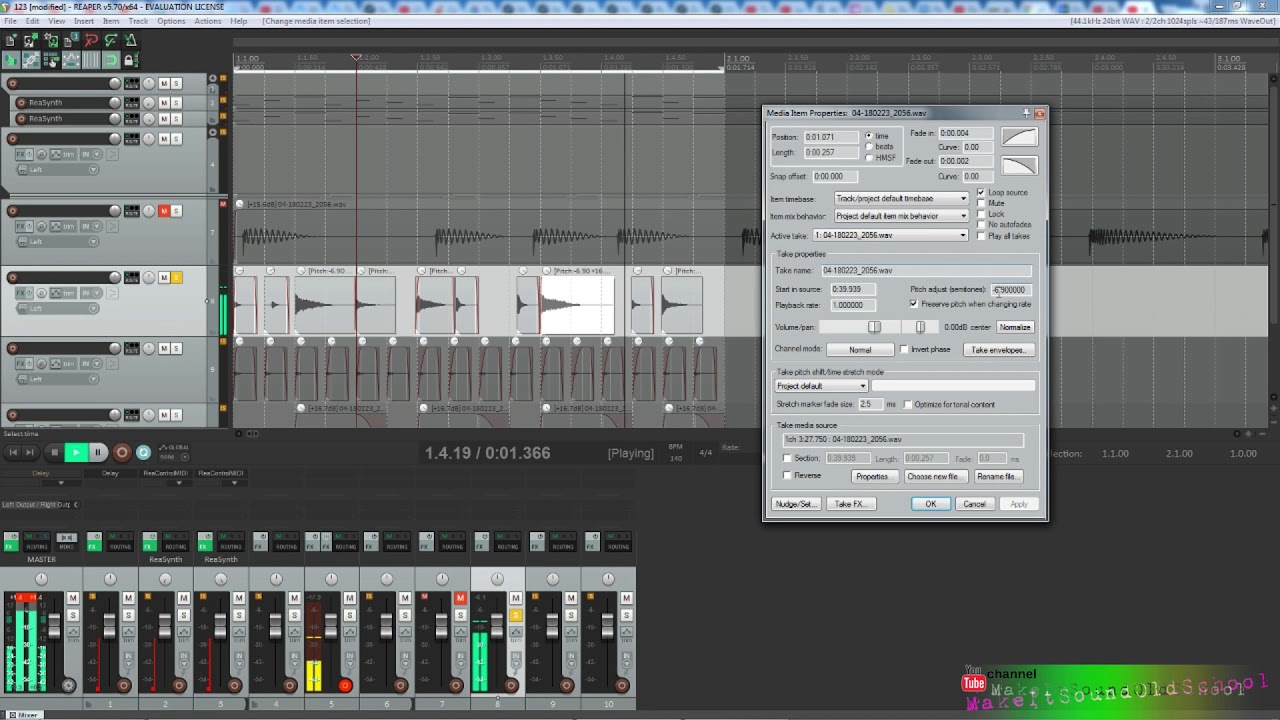Click the transport Stop button
Screen dimensions: 1280x720
point(55,452)
